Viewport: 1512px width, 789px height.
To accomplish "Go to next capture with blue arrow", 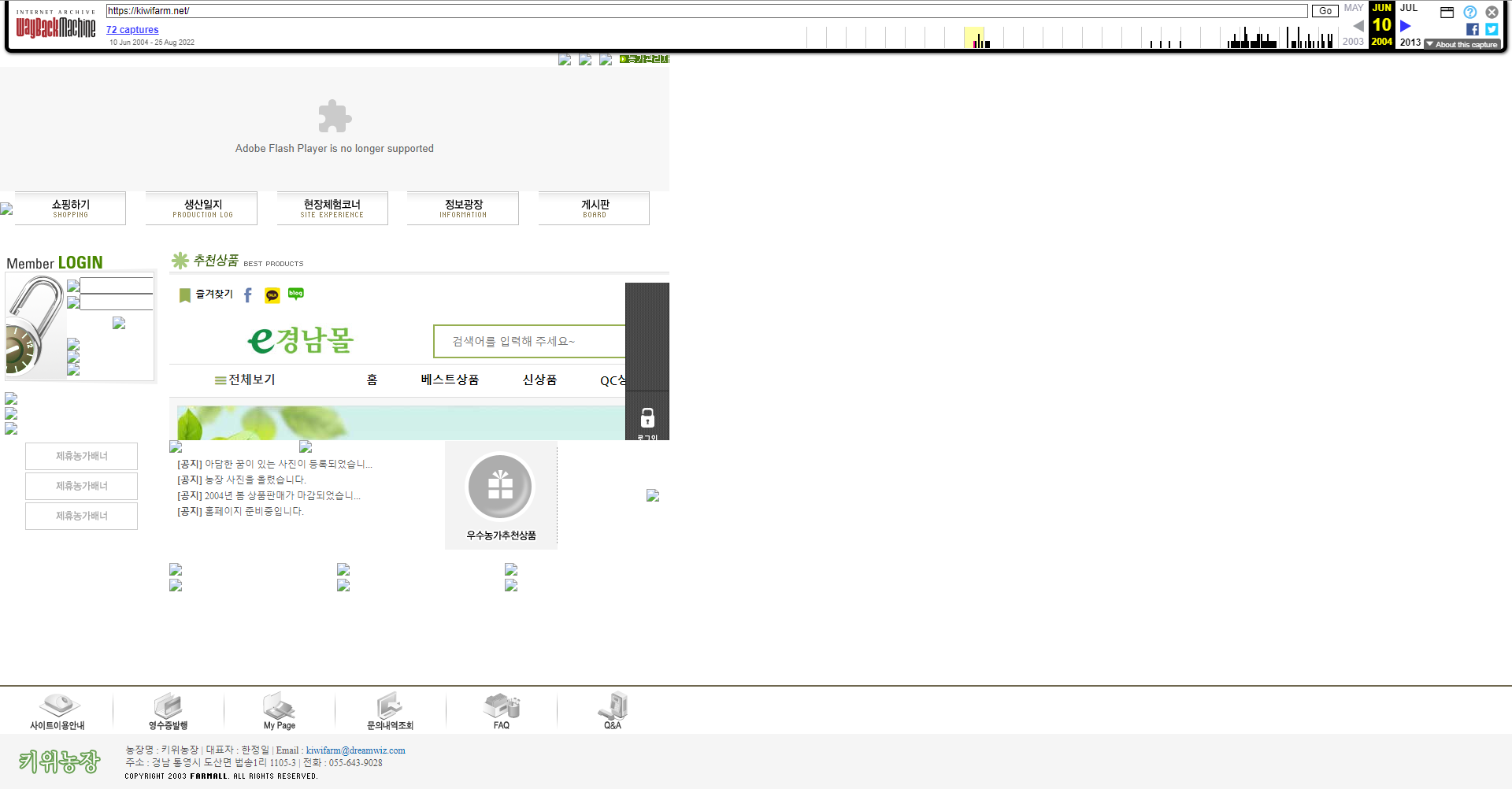I will pyautogui.click(x=1406, y=26).
